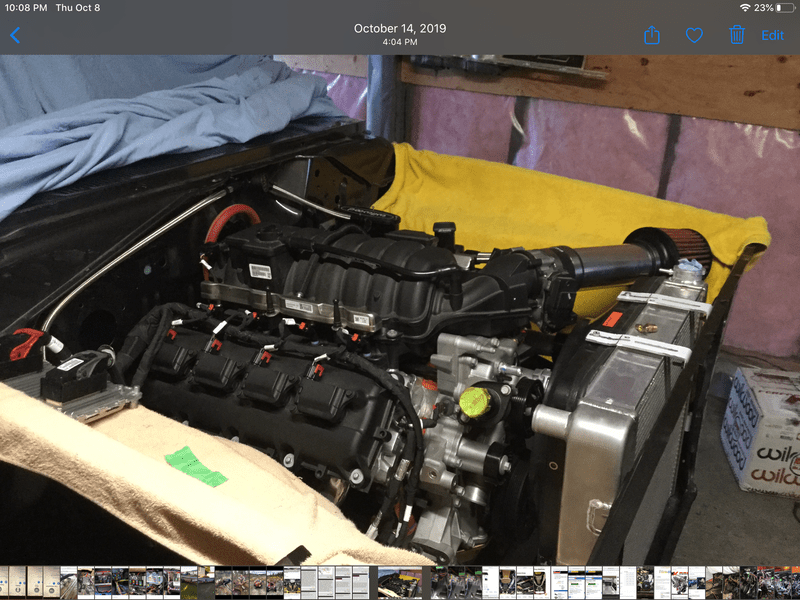Favorite this photo with the heart icon
800x600 pixels.
694,35
